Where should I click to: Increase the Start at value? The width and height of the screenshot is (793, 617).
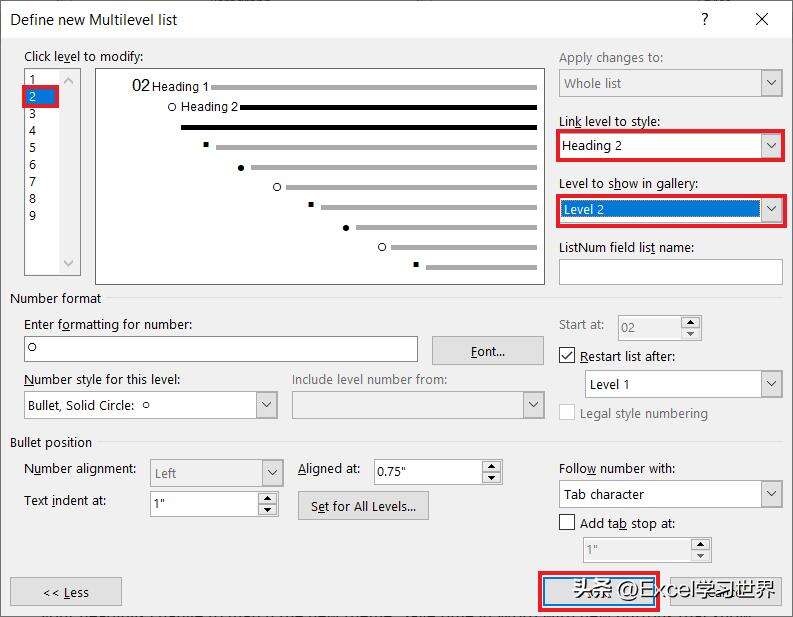690,322
